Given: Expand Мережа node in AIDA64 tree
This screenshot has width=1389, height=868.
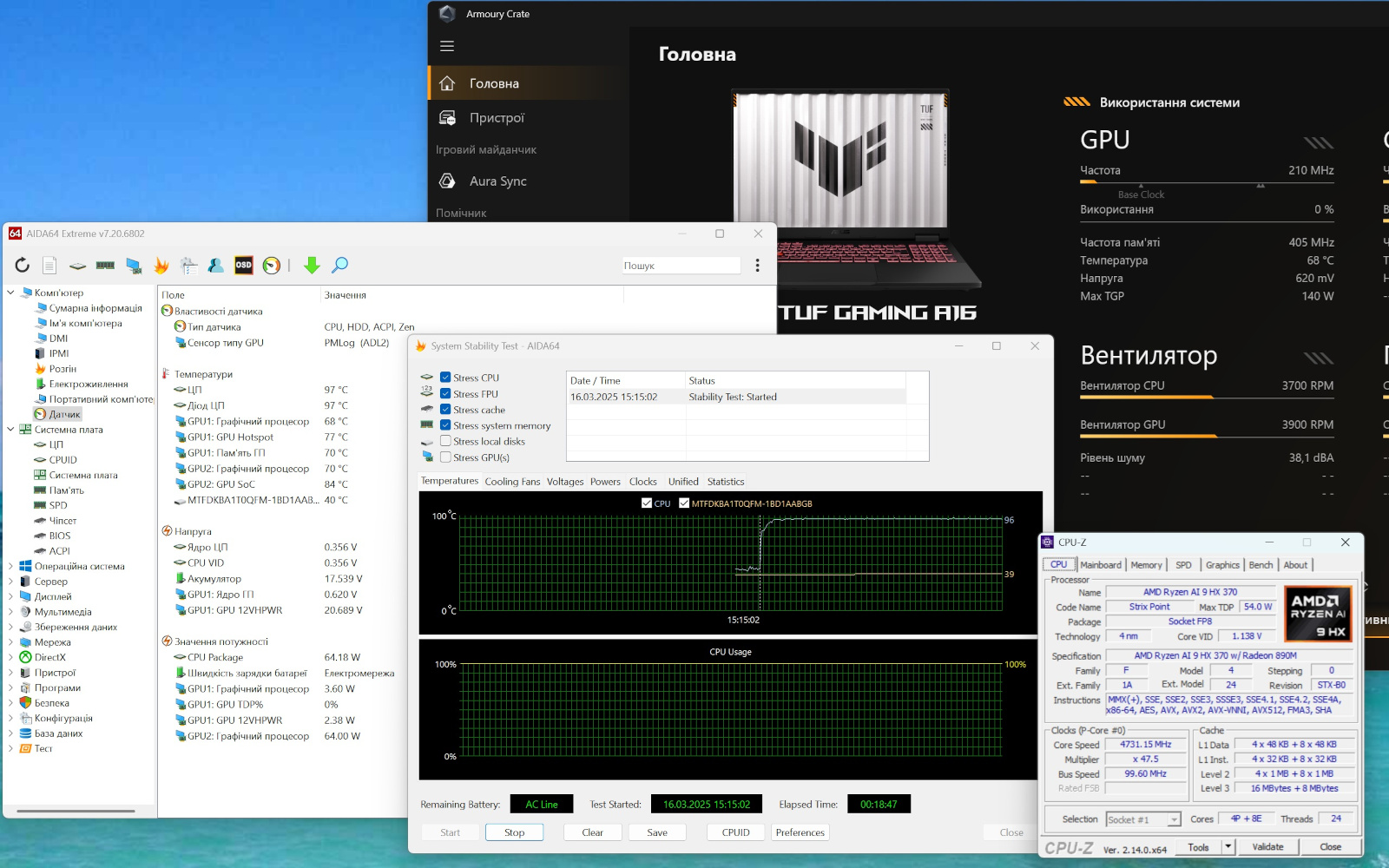Looking at the screenshot, I should coord(10,642).
